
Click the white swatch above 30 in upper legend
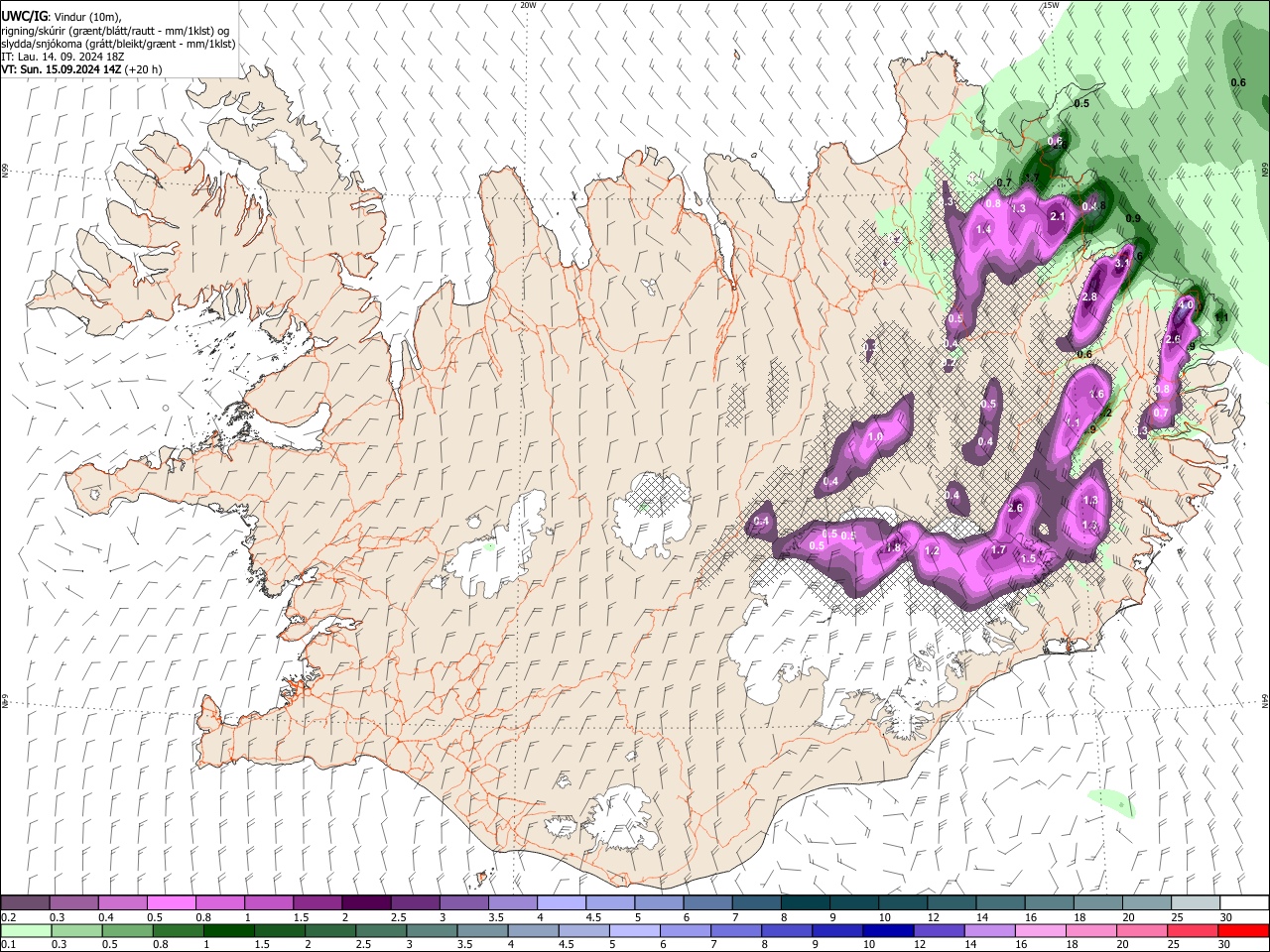1243,903
